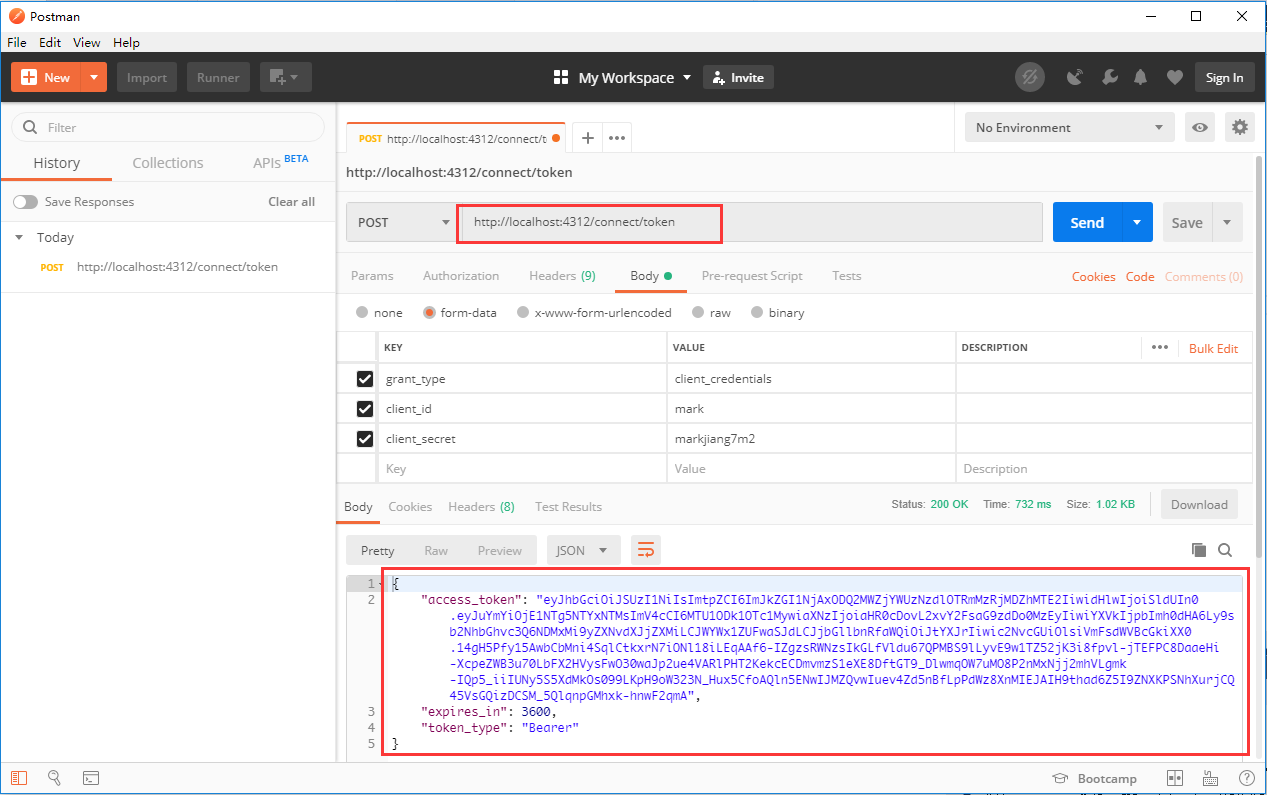Select the POST history entry for connect/token

pyautogui.click(x=168, y=267)
